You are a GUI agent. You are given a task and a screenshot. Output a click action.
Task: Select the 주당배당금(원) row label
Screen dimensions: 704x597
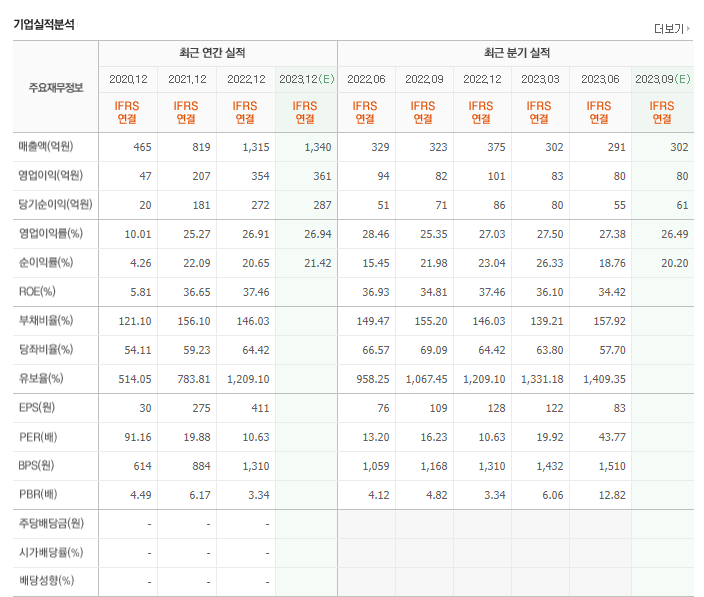click(x=51, y=523)
